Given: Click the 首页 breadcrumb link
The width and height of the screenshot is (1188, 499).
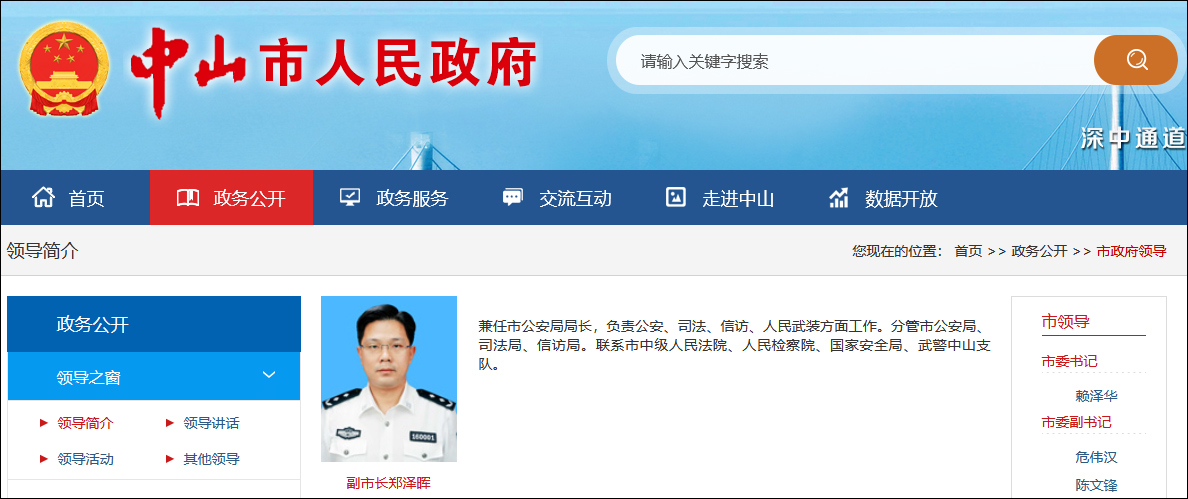Looking at the screenshot, I should point(968,251).
